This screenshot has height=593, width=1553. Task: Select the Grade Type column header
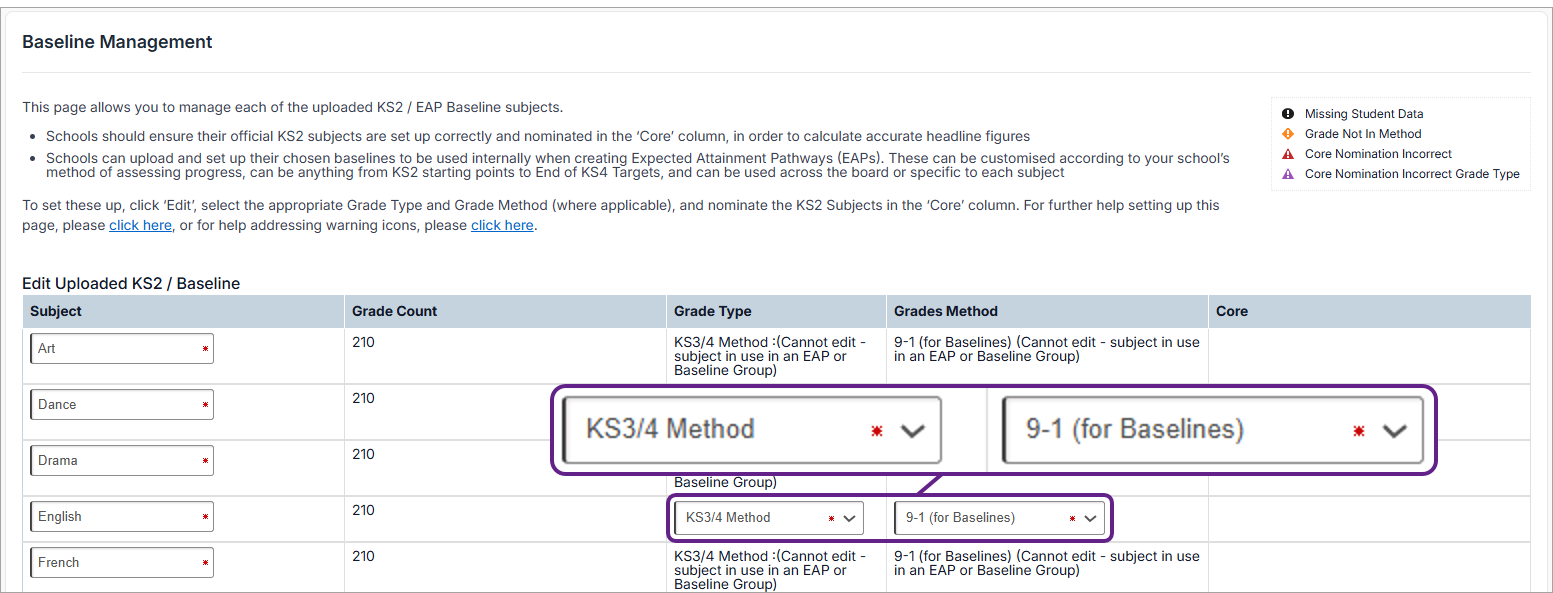click(x=712, y=311)
